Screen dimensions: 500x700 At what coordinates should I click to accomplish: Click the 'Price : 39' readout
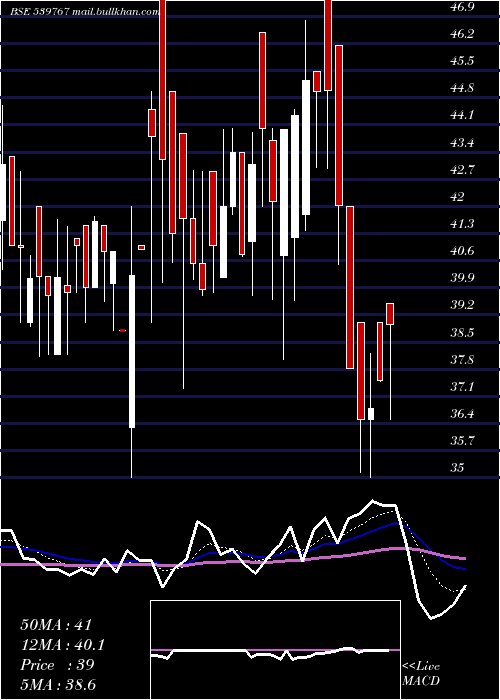pos(57,665)
